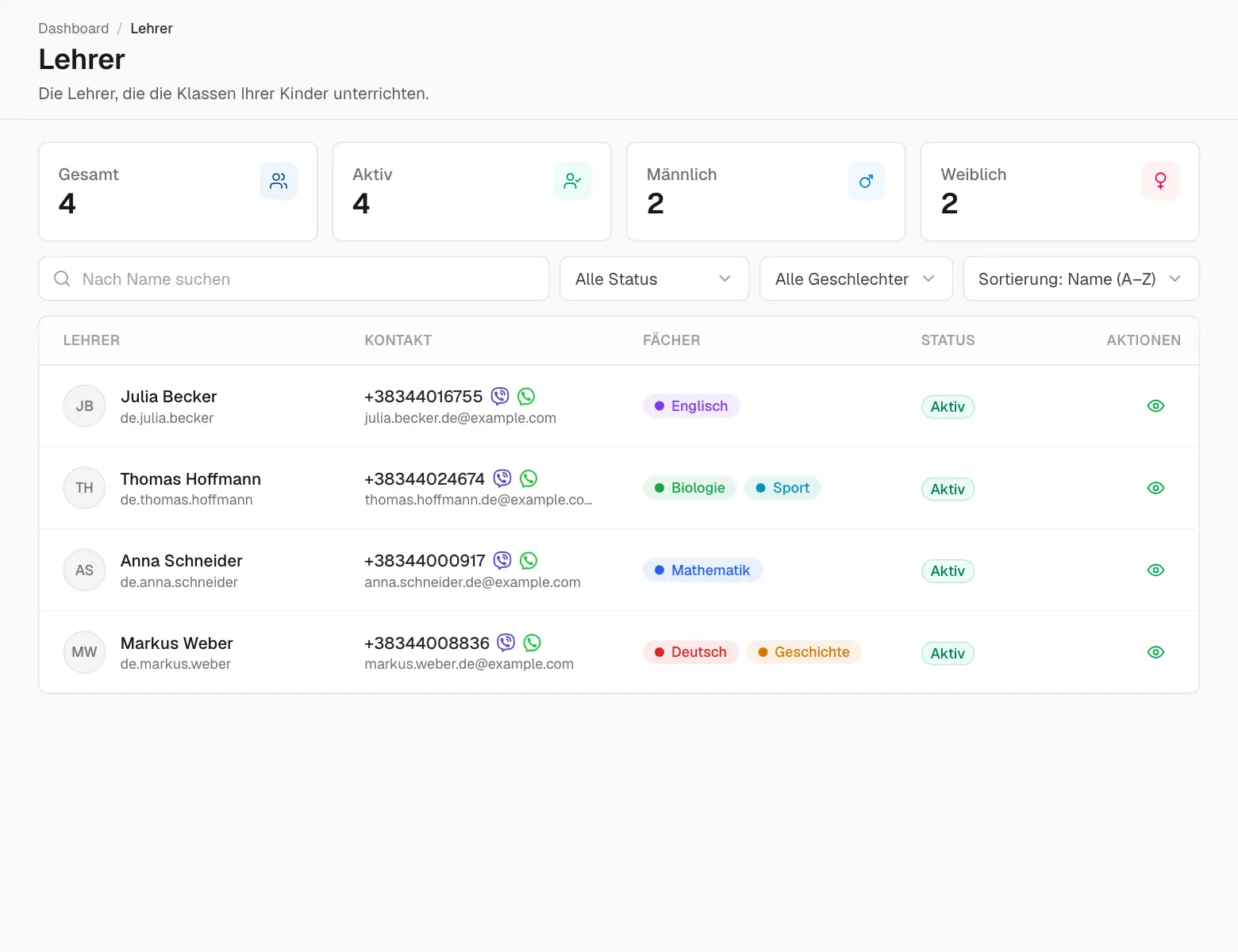Click the TH avatar of Thomas Hoffmann
This screenshot has width=1238, height=952.
[x=84, y=488]
